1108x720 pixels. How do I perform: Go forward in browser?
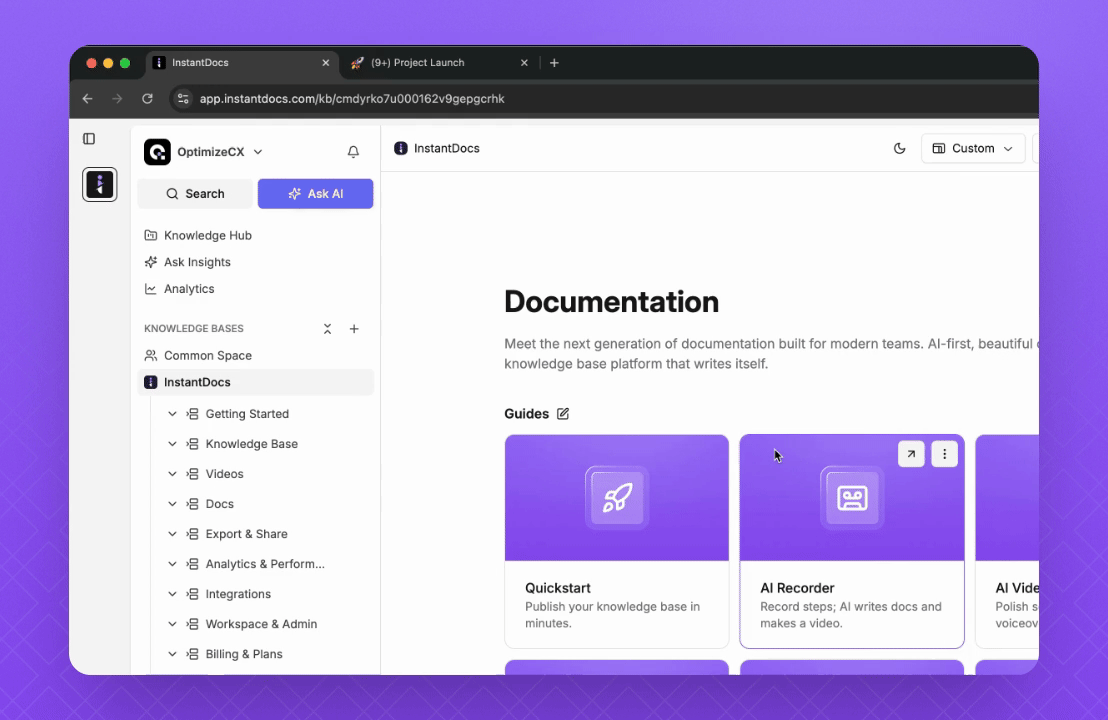tap(117, 99)
